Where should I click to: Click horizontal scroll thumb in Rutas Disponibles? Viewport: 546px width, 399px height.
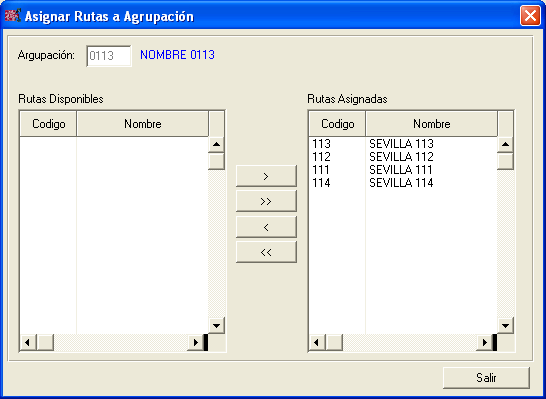point(45,343)
